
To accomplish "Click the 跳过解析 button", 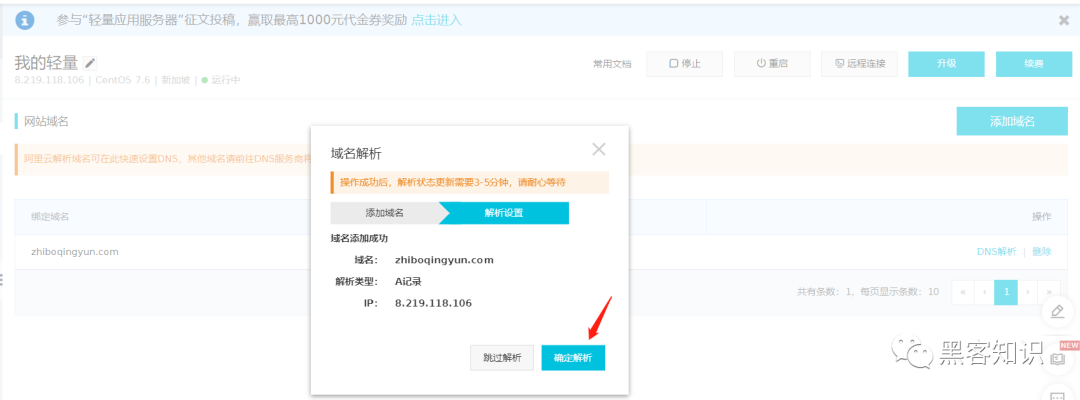I will (502, 358).
